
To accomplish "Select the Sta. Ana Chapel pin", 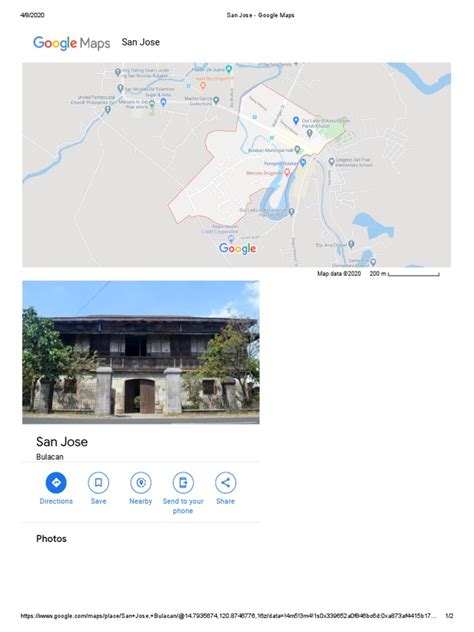I will tap(351, 244).
